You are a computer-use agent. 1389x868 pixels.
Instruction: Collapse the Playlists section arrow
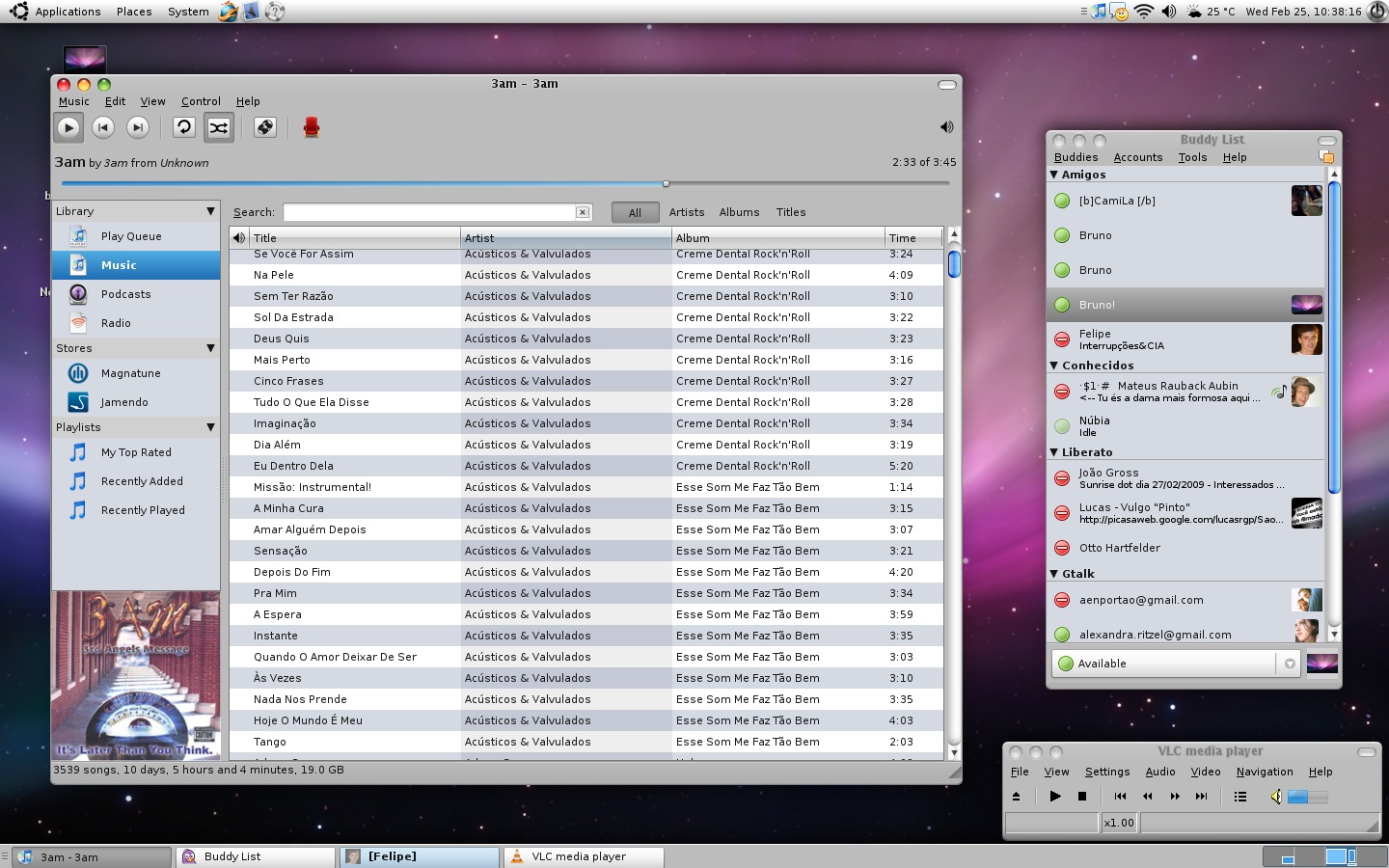tap(210, 427)
